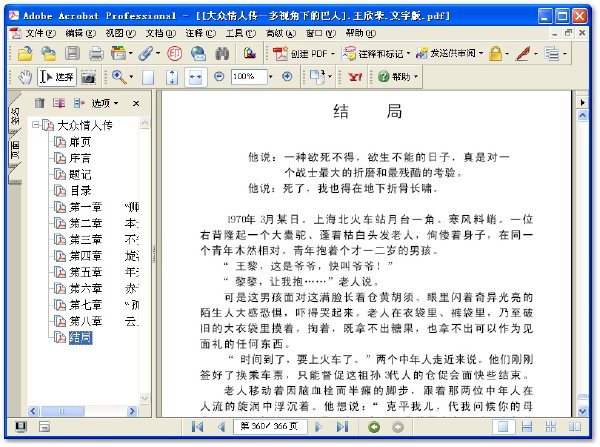Open the 窗口 menu
This screenshot has width=600, height=447.
pyautogui.click(x=321, y=33)
